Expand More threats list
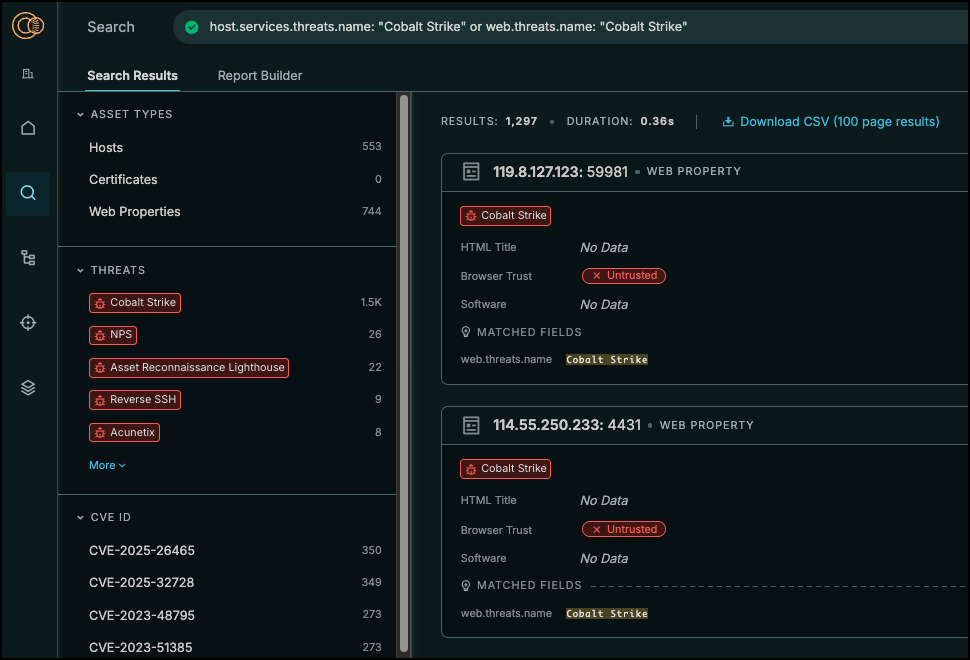The image size is (970, 660). pyautogui.click(x=107, y=465)
